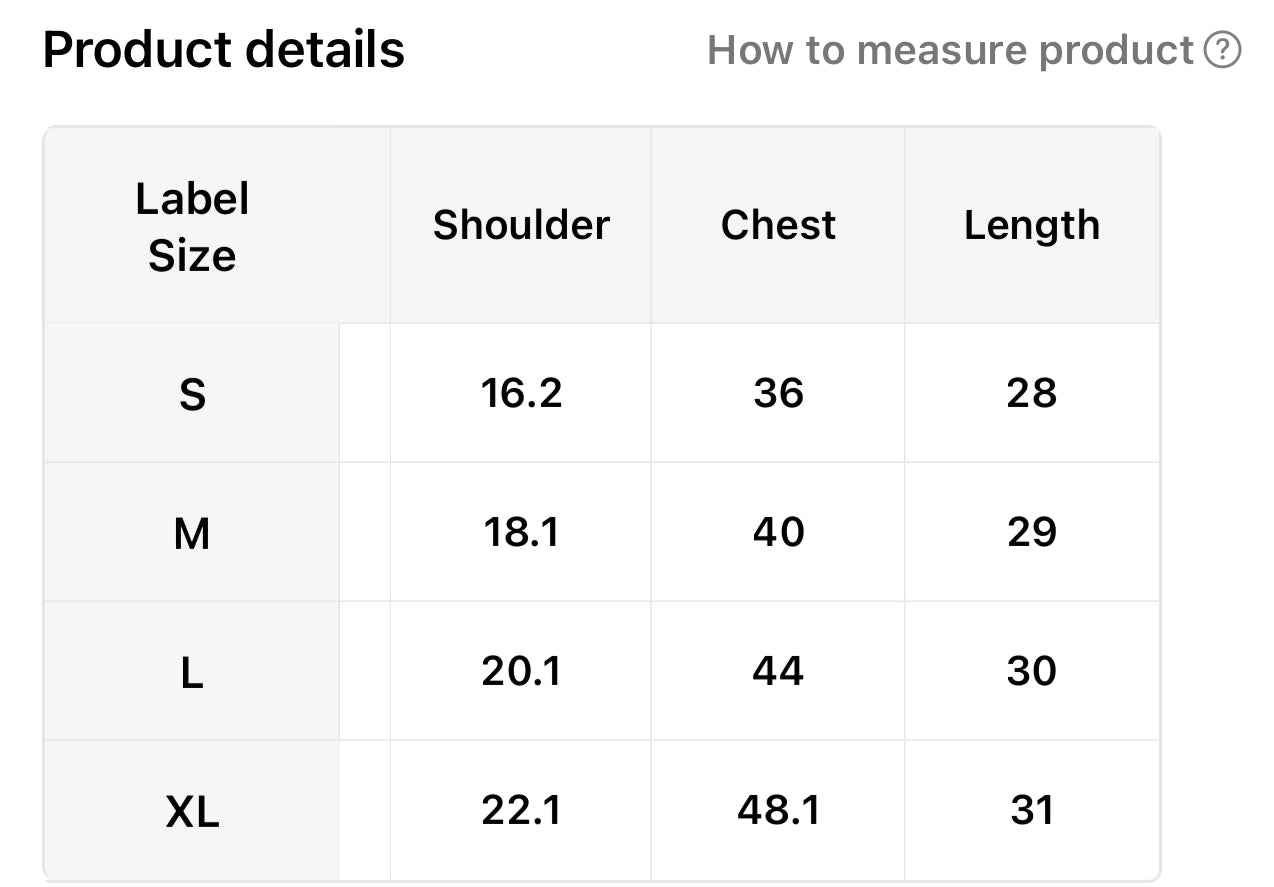Select the S size row label

pyautogui.click(x=192, y=395)
